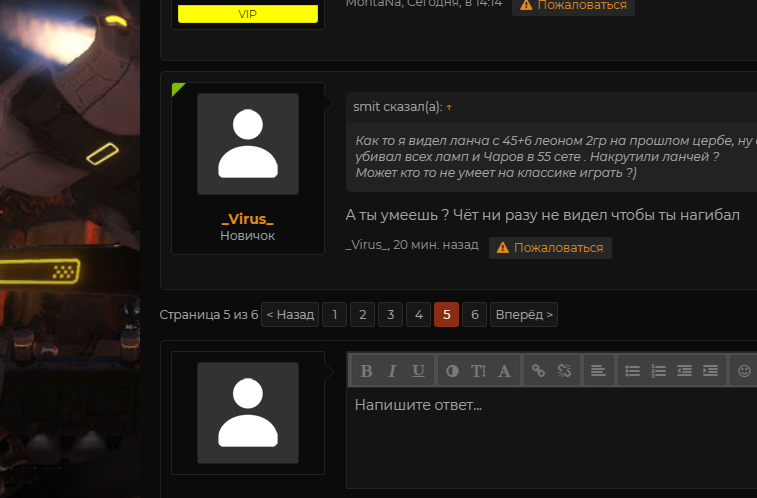This screenshot has height=498, width=757.
Task: Click the '< Назад' pagination button
Action: tap(290, 315)
